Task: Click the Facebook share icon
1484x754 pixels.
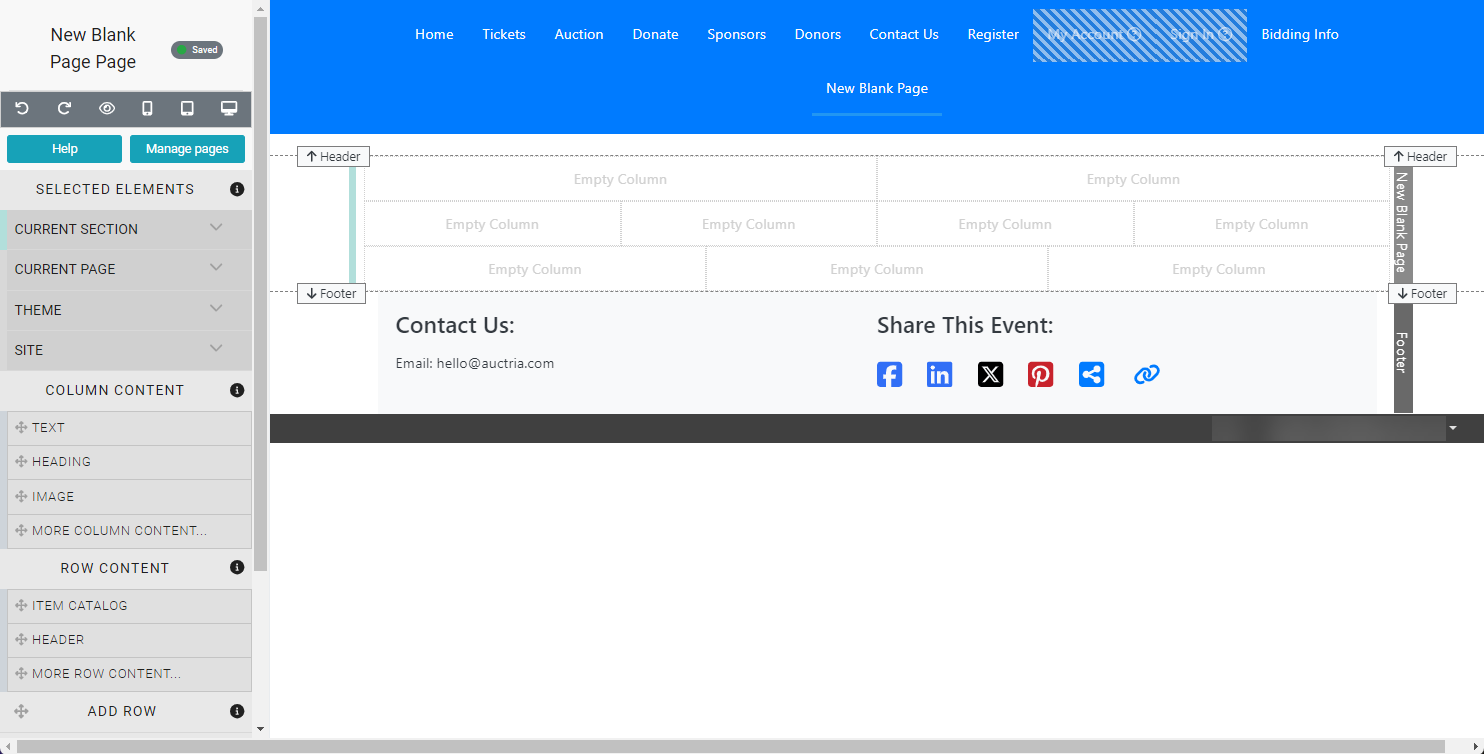Action: 889,375
